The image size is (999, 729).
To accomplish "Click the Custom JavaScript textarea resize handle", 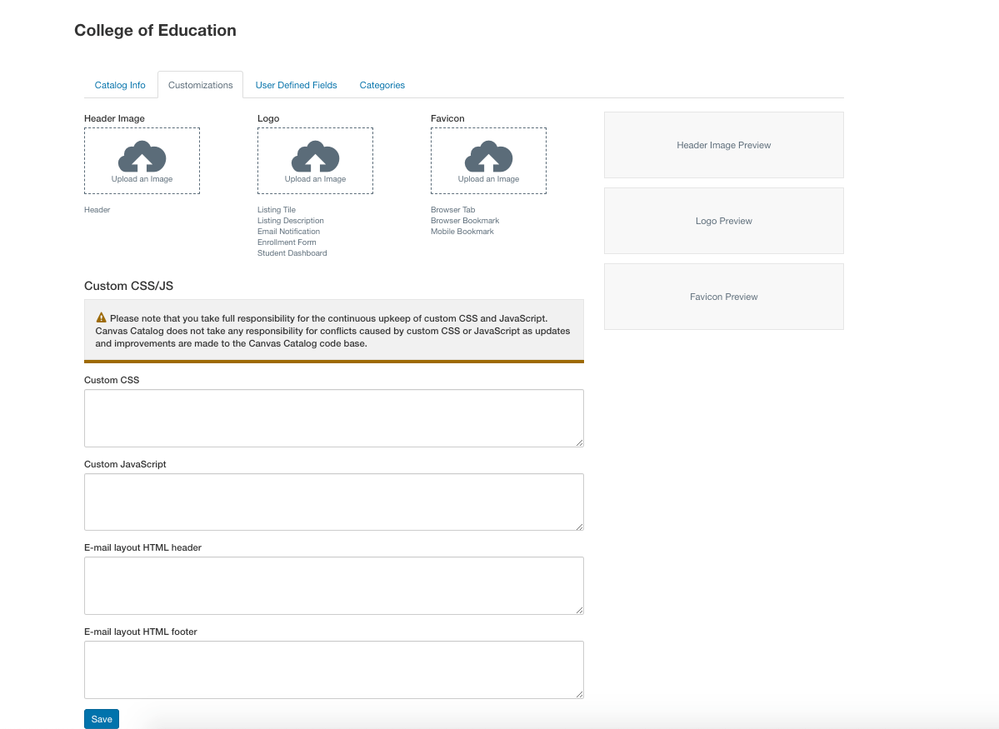I will 578,525.
